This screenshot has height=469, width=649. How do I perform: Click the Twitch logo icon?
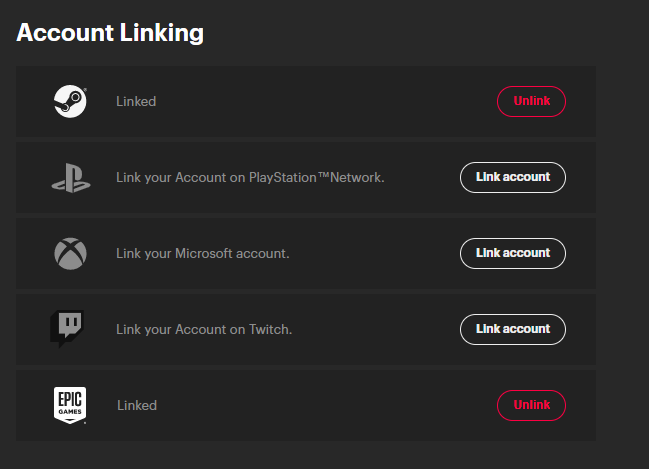click(x=69, y=329)
